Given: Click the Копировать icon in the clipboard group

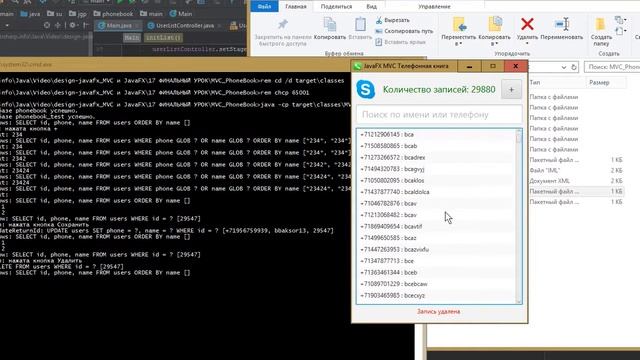Looking at the screenshot, I should [x=330, y=24].
